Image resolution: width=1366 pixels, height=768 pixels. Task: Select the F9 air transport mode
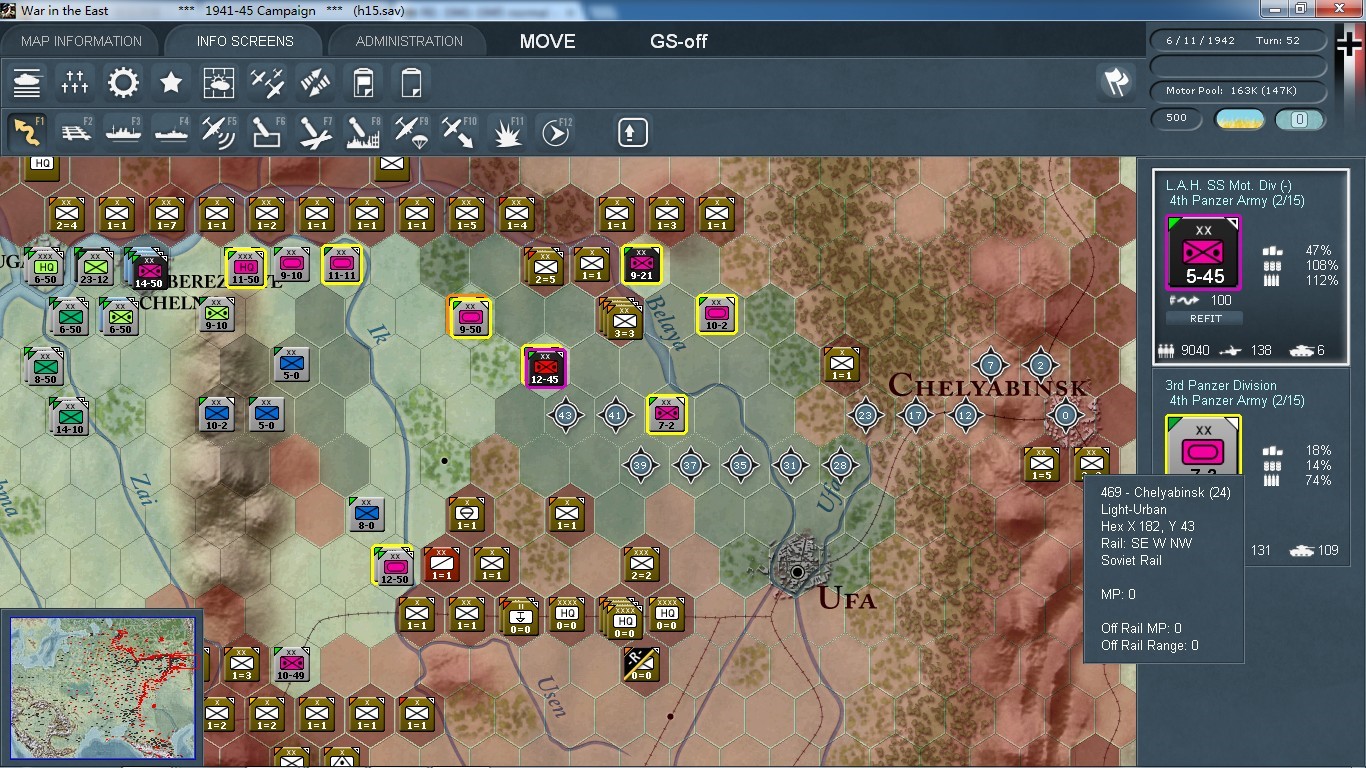(x=411, y=132)
